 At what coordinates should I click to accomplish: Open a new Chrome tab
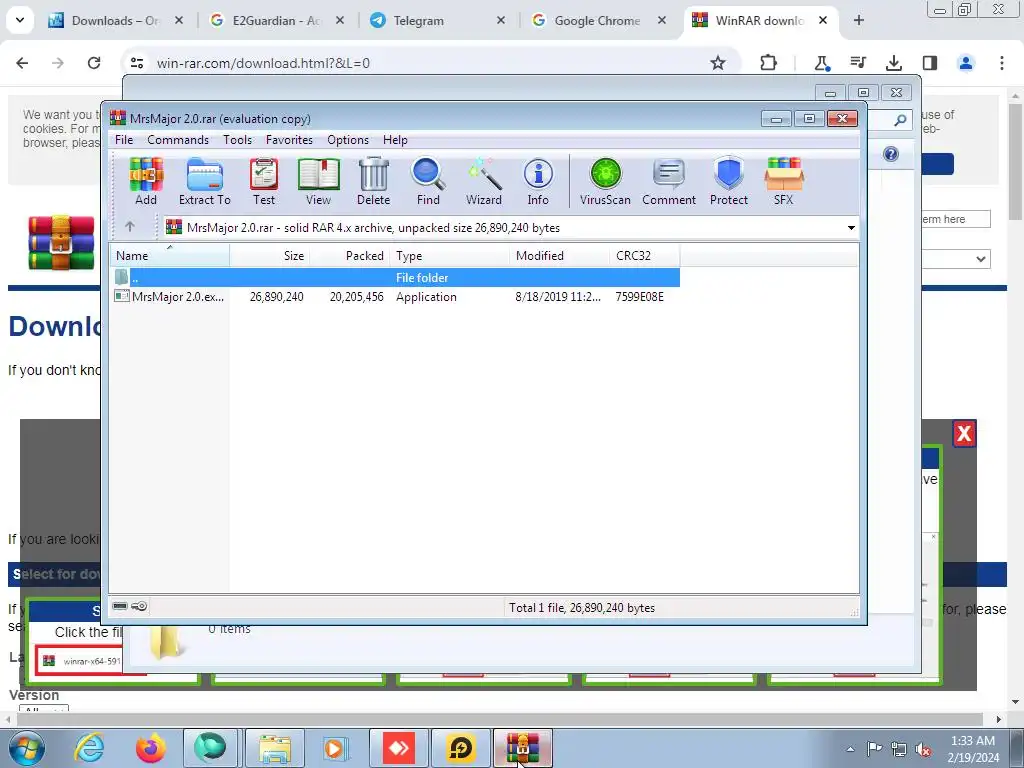[859, 20]
